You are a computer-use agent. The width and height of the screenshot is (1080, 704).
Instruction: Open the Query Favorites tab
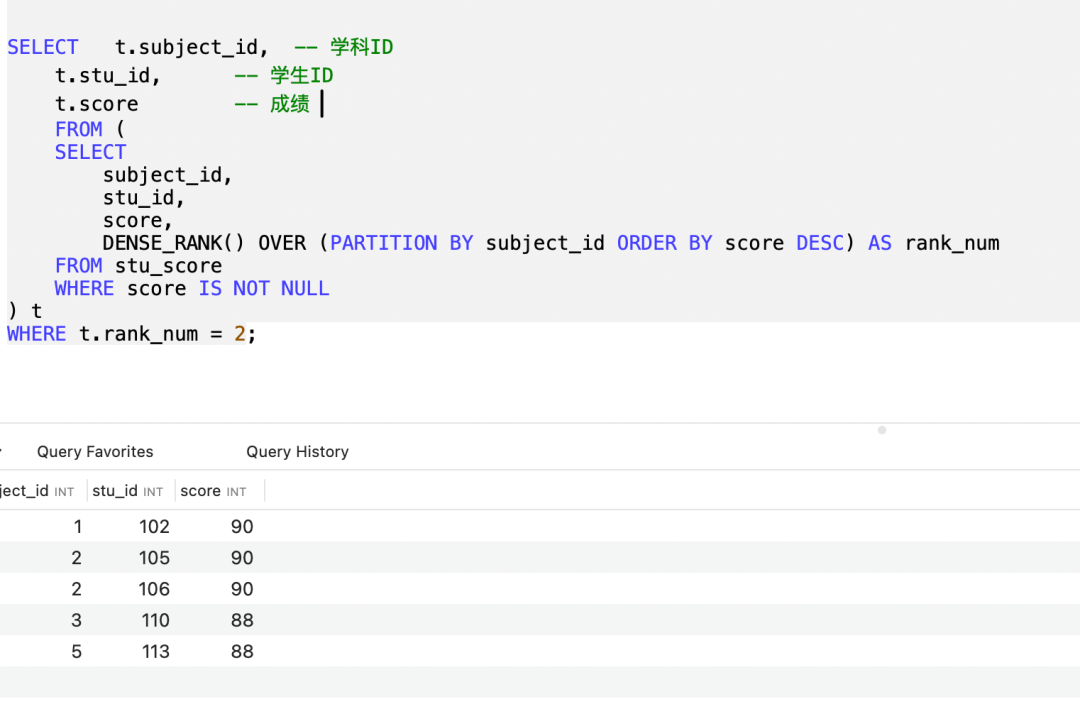click(95, 451)
